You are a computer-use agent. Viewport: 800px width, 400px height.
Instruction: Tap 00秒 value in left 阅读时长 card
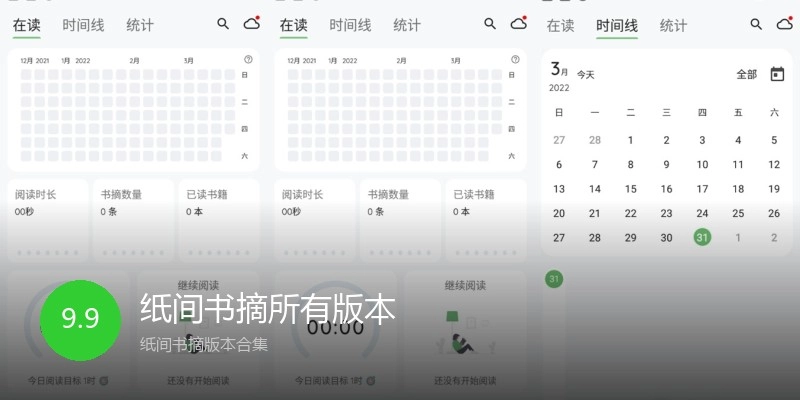coord(24,211)
